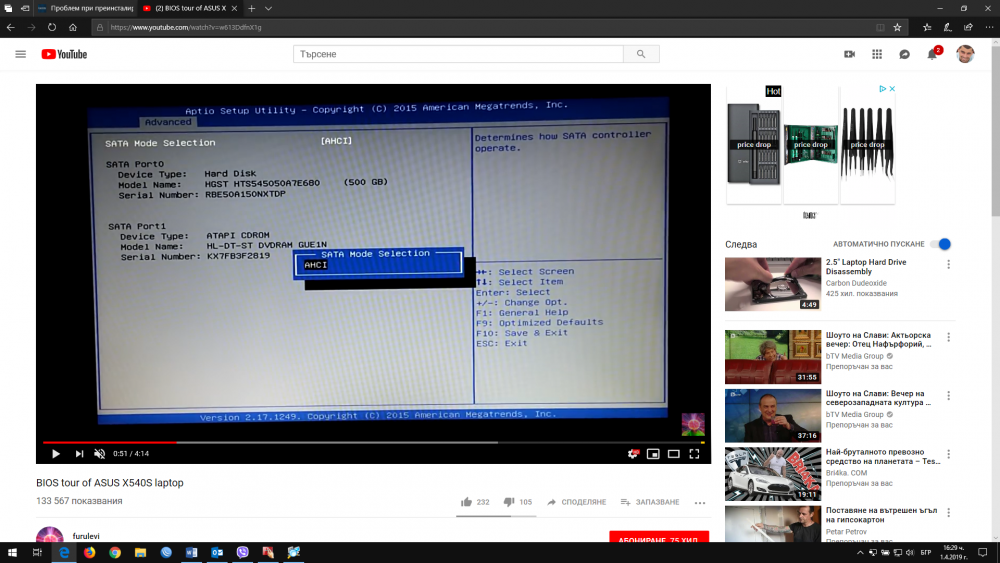The height and width of the screenshot is (563, 1000).
Task: Open Word from the taskbar
Action: (x=191, y=552)
